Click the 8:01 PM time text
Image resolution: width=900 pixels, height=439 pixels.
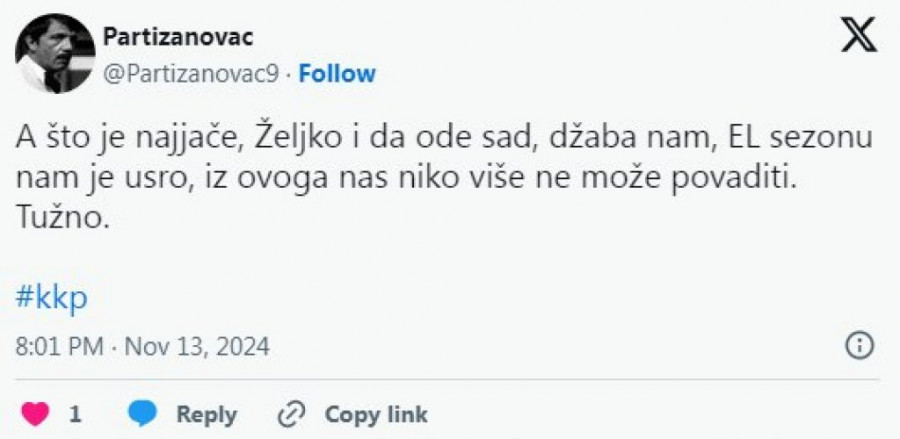59,347
